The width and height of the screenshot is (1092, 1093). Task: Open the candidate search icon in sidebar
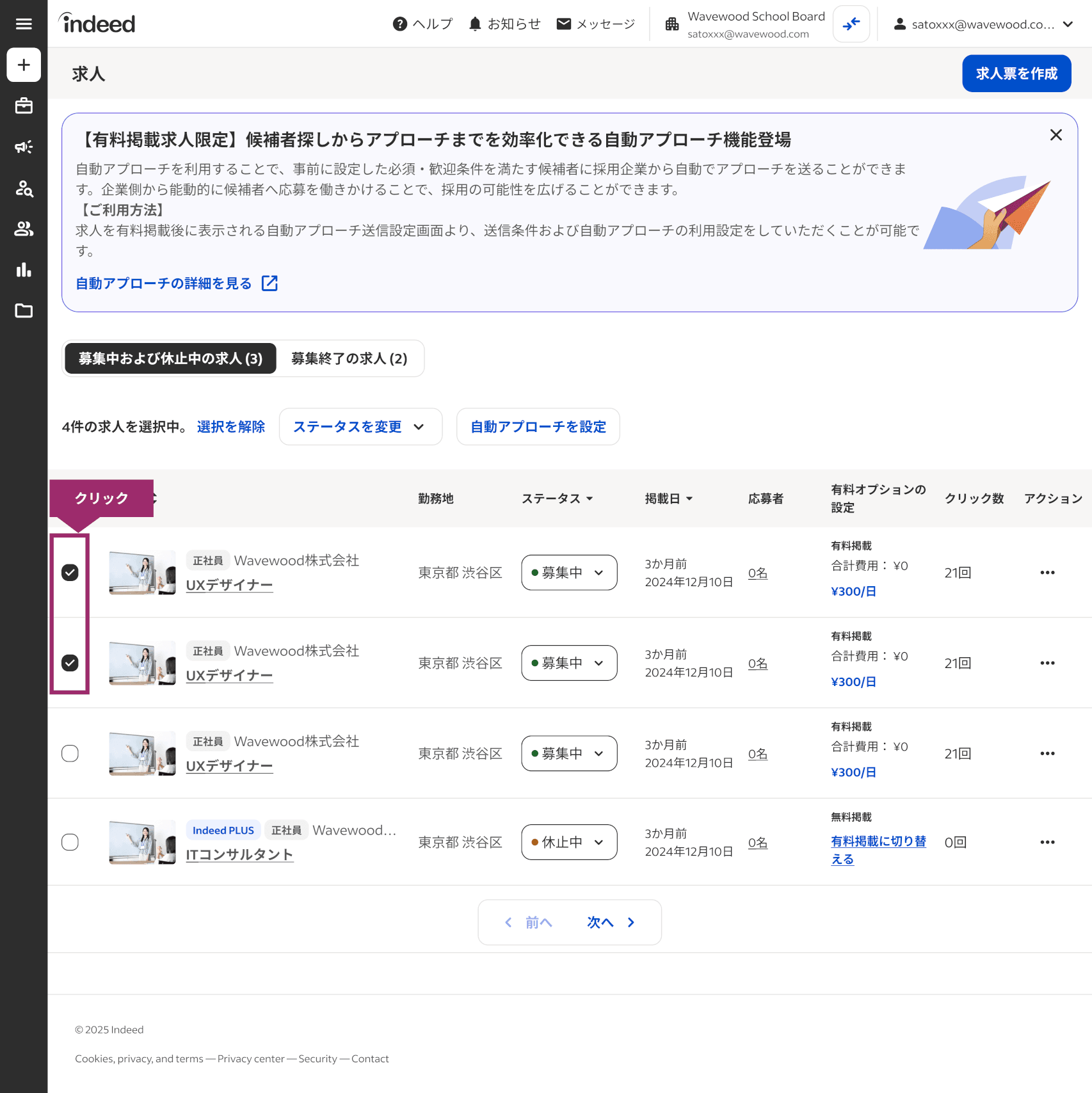tap(24, 188)
